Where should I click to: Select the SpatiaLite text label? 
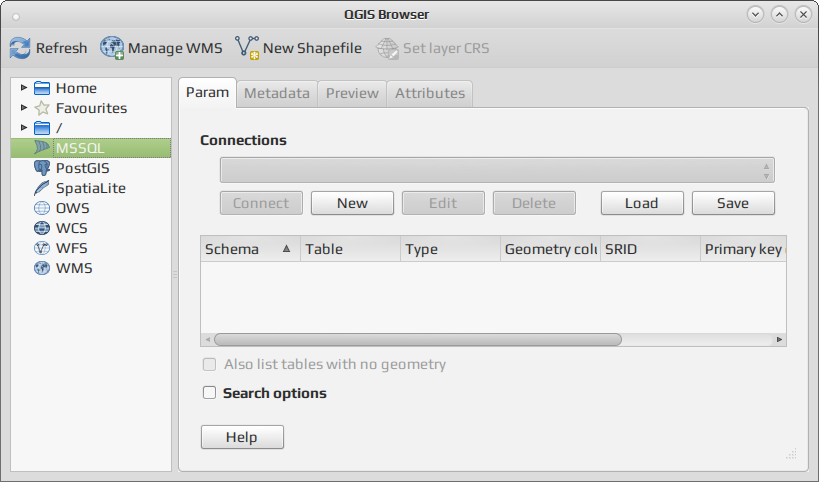point(91,188)
